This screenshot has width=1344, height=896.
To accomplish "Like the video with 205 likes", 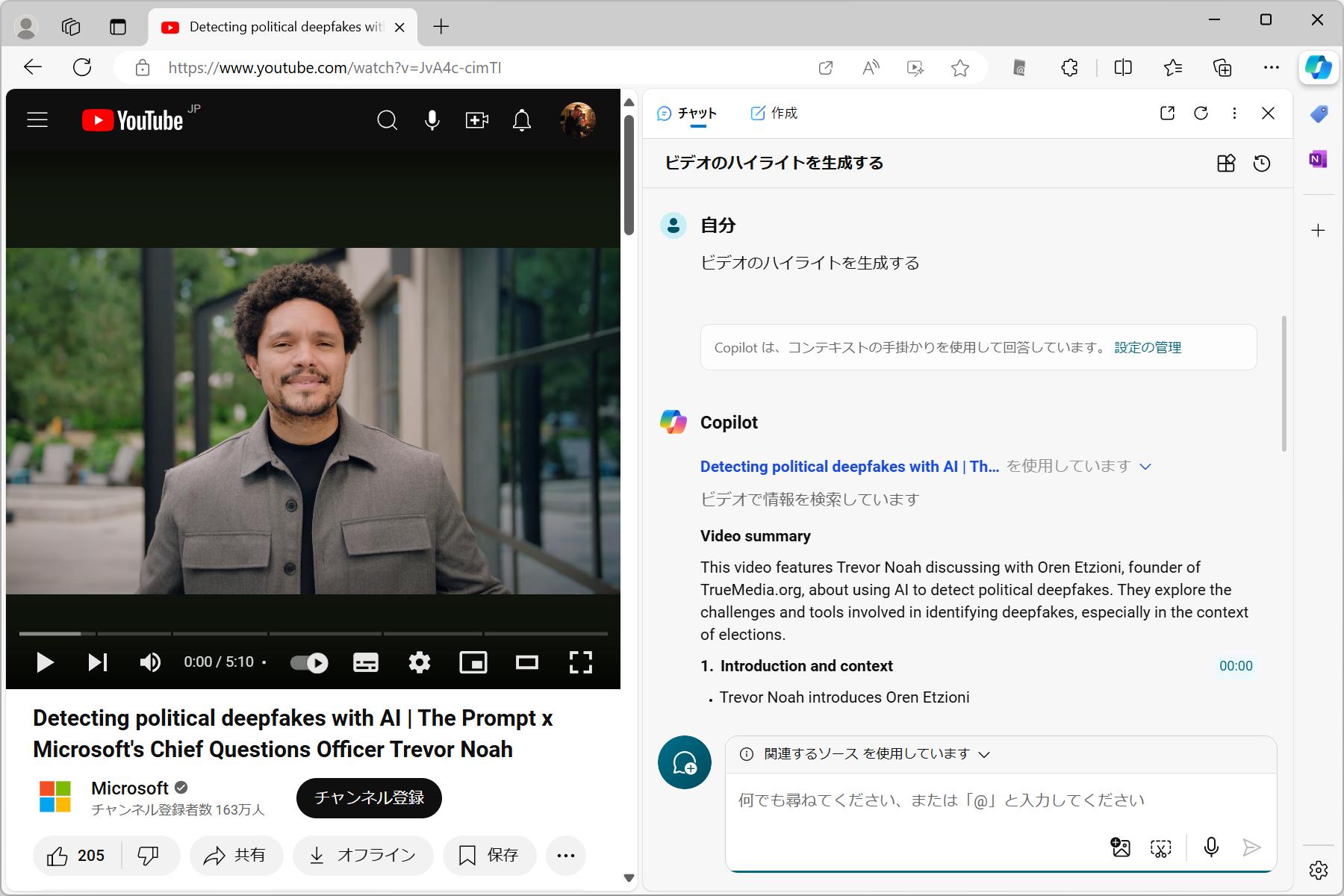I will (x=76, y=856).
